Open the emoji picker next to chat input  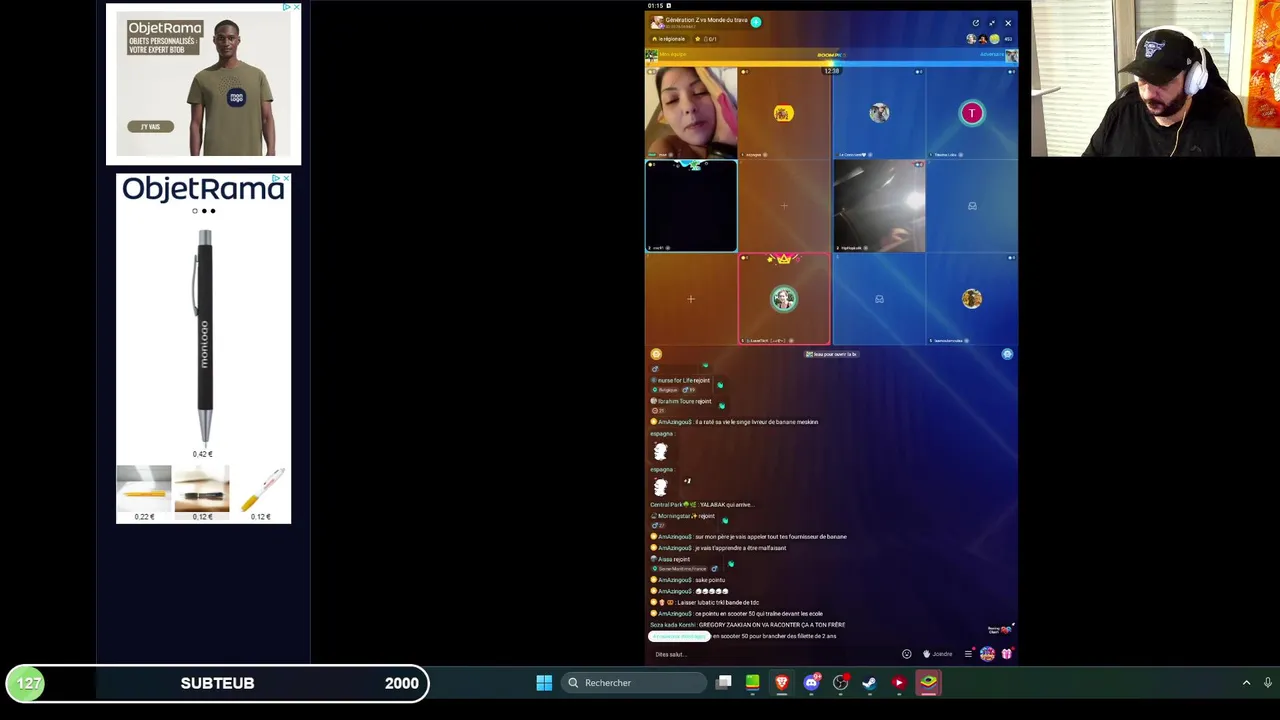click(907, 654)
